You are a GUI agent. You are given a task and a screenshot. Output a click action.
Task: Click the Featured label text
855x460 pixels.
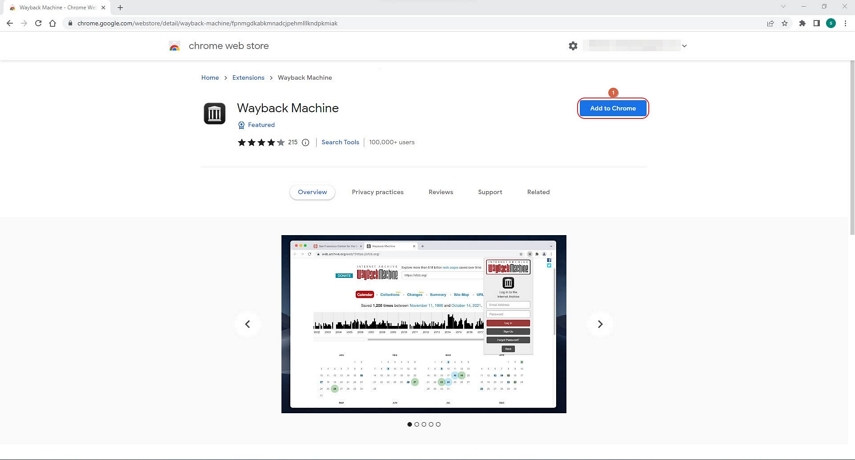(x=261, y=125)
